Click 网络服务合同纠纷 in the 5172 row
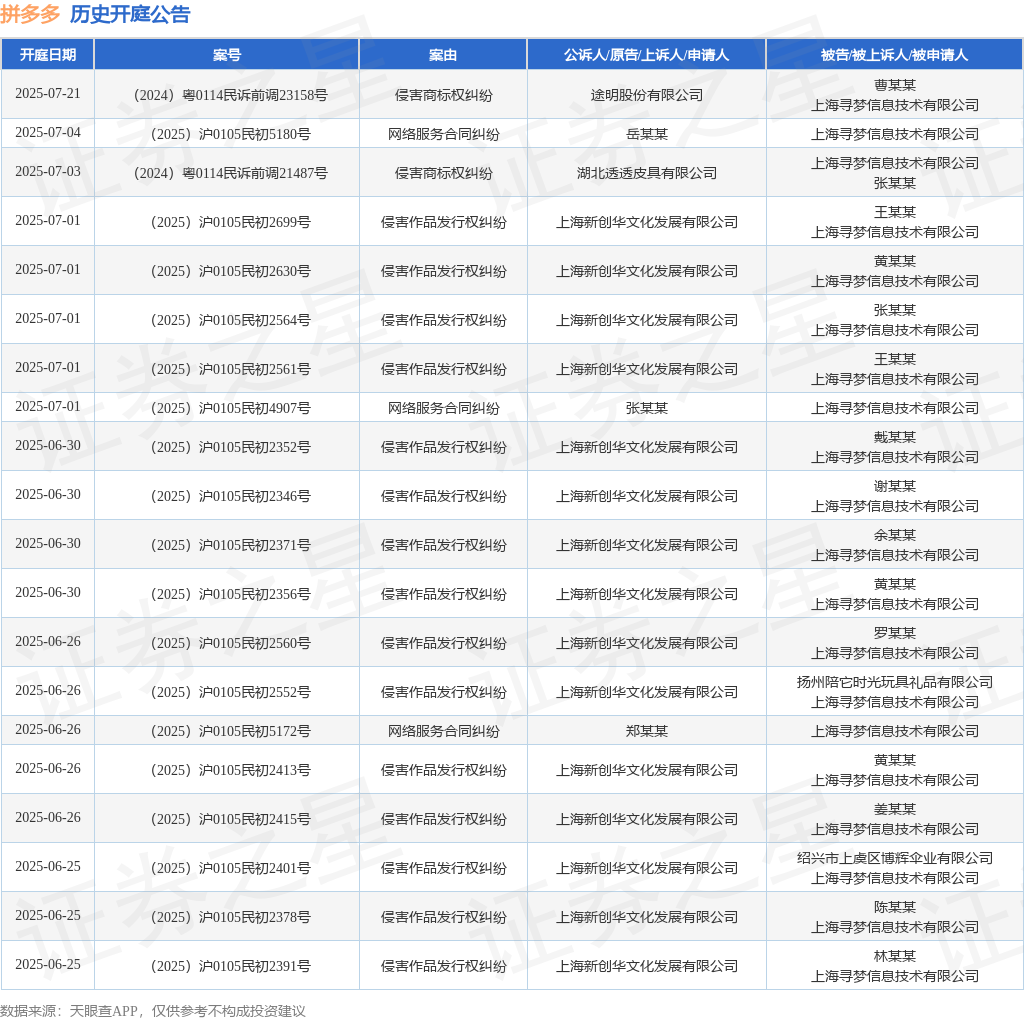Image resolution: width=1024 pixels, height=1020 pixels. (x=443, y=731)
